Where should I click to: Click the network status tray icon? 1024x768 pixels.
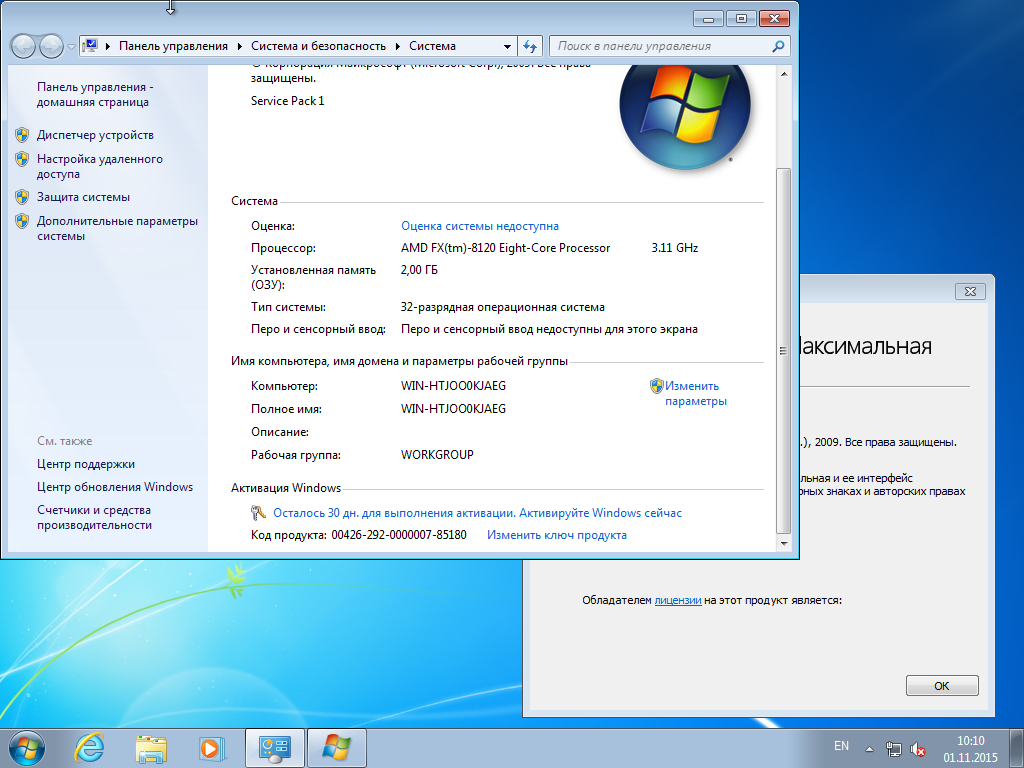(893, 749)
